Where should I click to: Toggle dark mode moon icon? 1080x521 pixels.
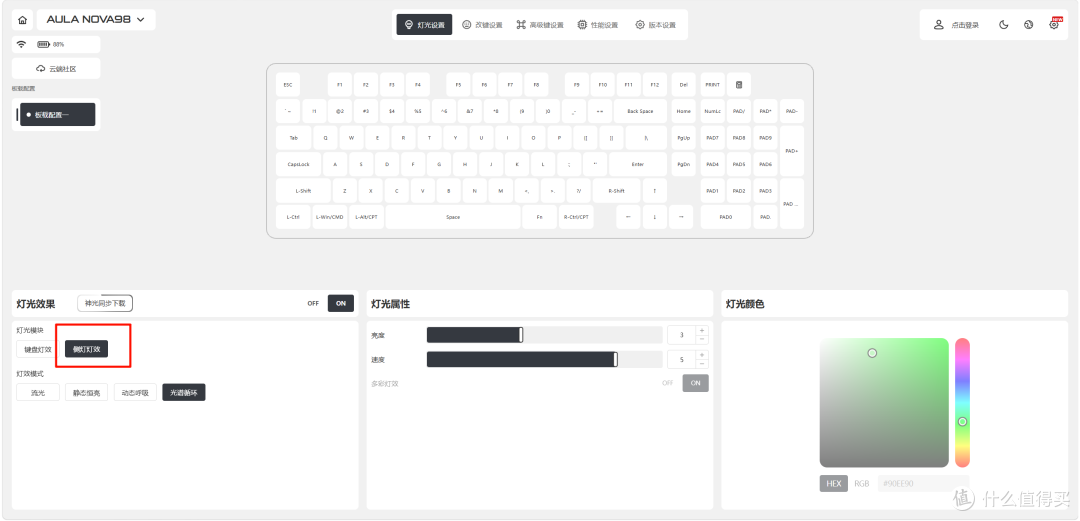pyautogui.click(x=1004, y=25)
